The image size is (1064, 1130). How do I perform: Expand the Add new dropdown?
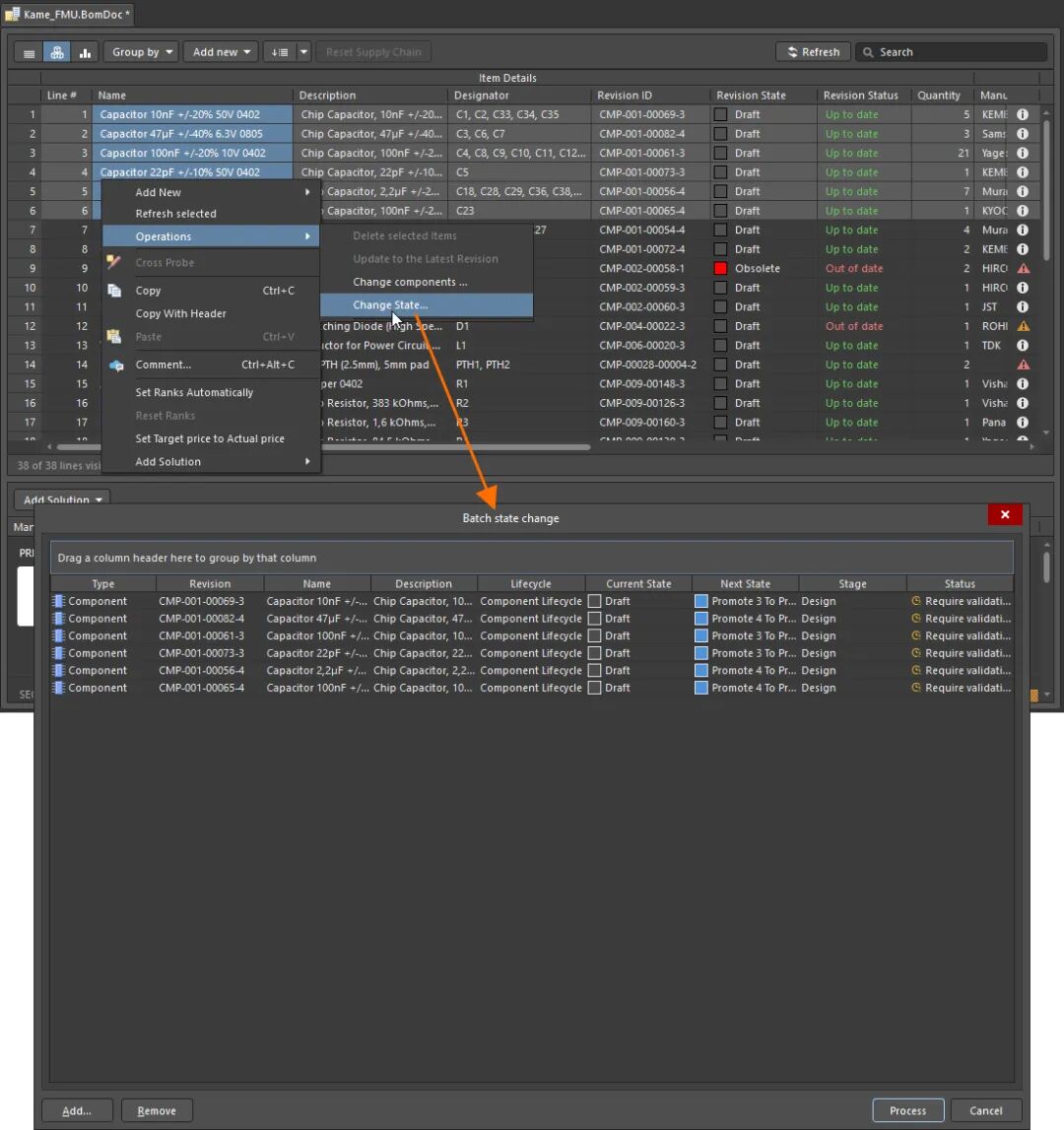pyautogui.click(x=222, y=52)
